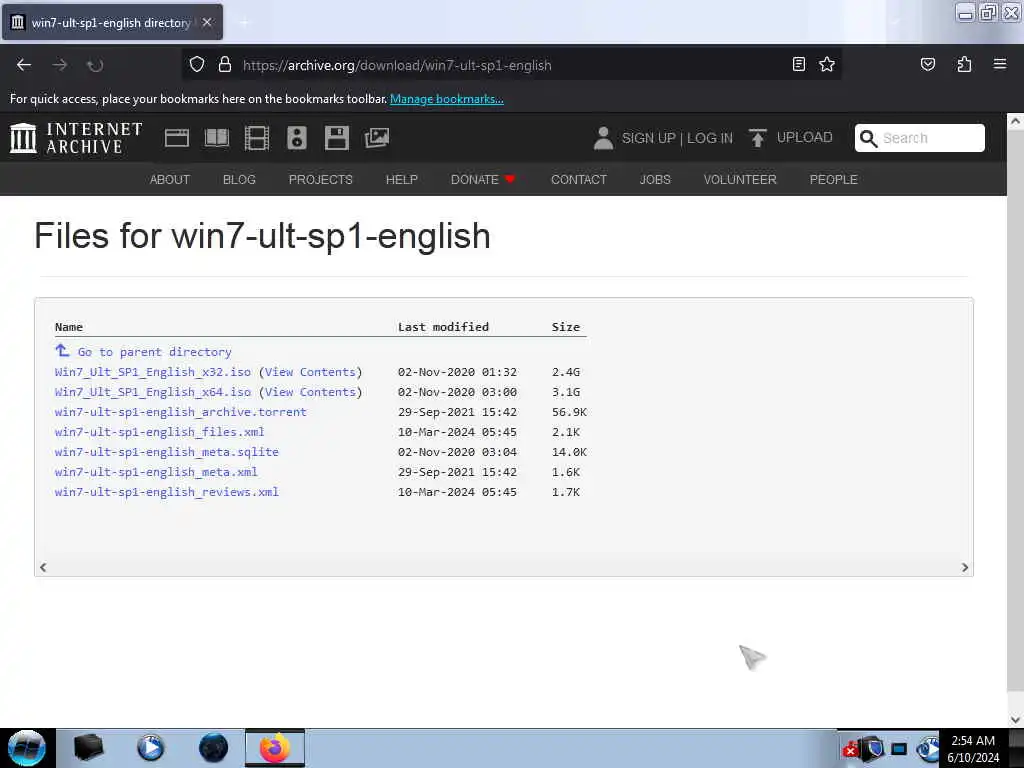
Task: Click the file list scroll-right arrow
Action: coord(965,568)
